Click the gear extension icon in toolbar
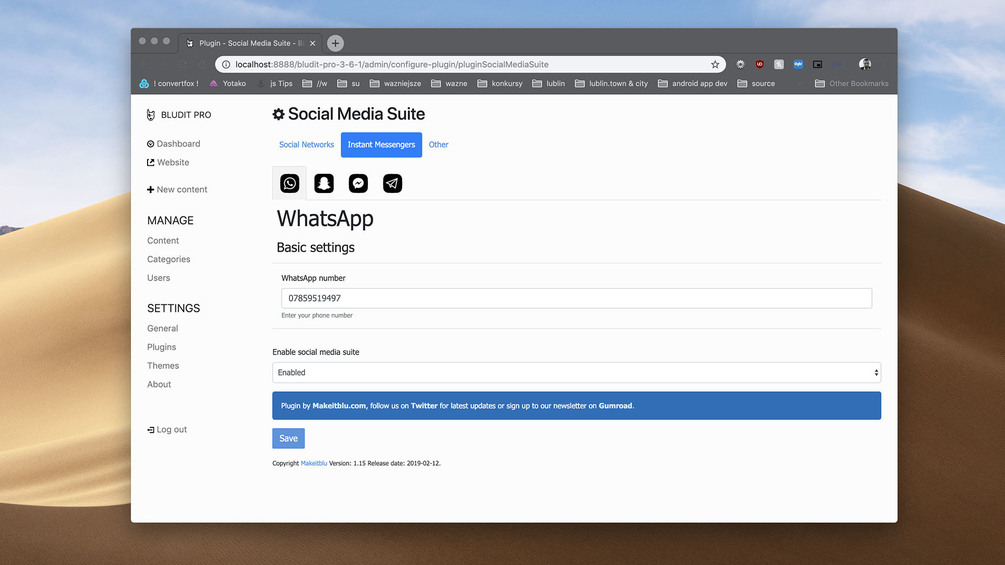The image size is (1005, 565). 740,64
